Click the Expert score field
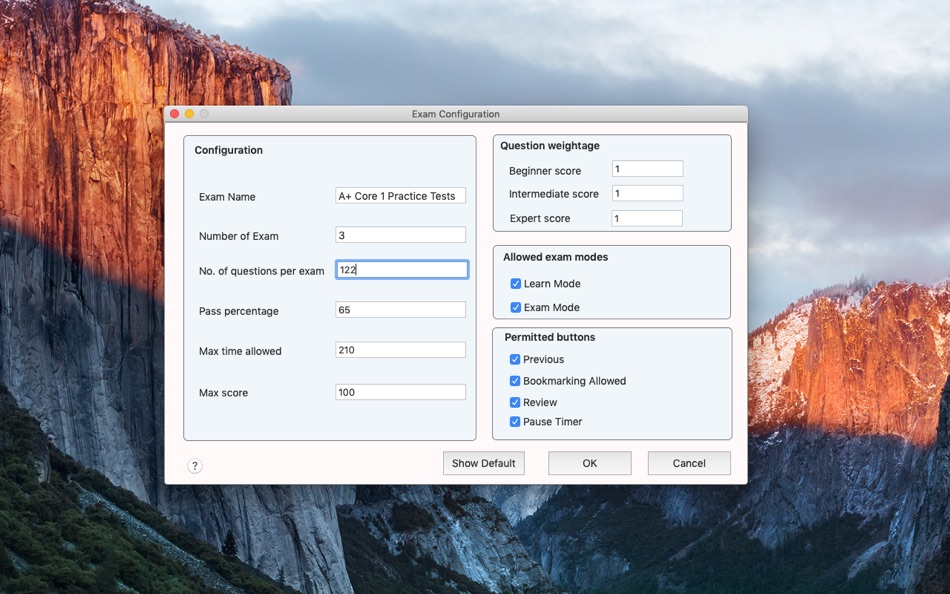This screenshot has height=594, width=950. coord(647,218)
